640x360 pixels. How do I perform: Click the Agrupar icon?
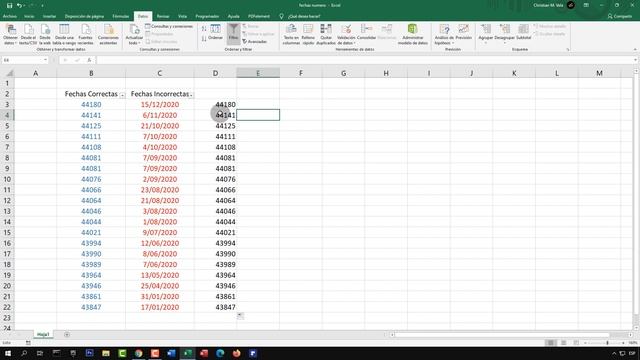[486, 33]
